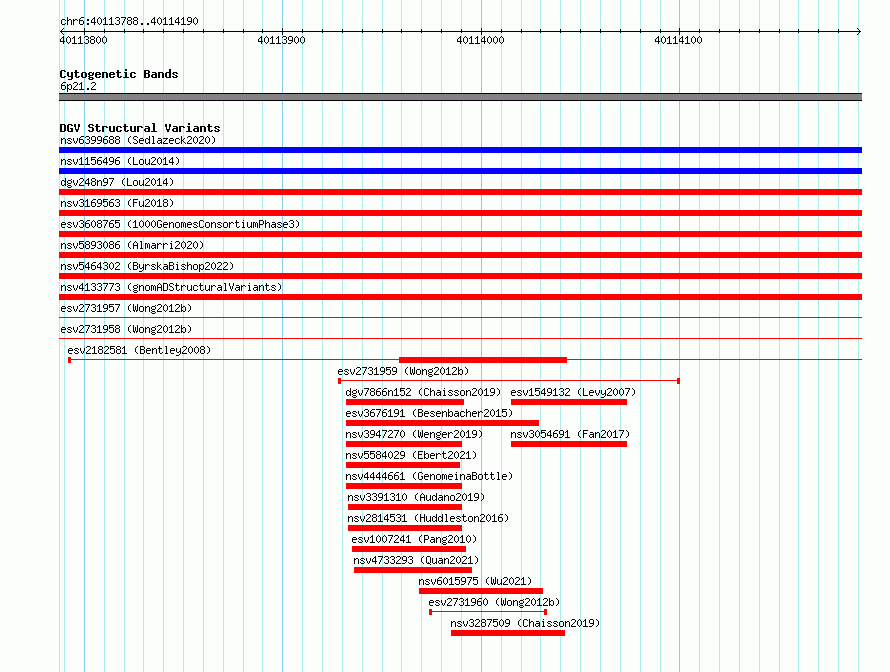This screenshot has height=672, width=890.
Task: Open the nsv4733293 (Quan2021) label
Action: (416, 560)
